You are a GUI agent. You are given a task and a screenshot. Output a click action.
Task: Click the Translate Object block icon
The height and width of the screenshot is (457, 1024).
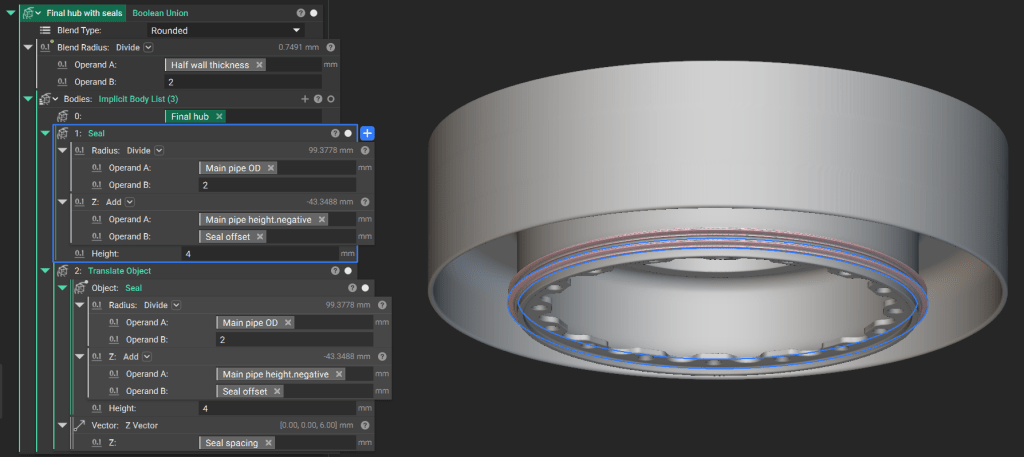(x=62, y=271)
